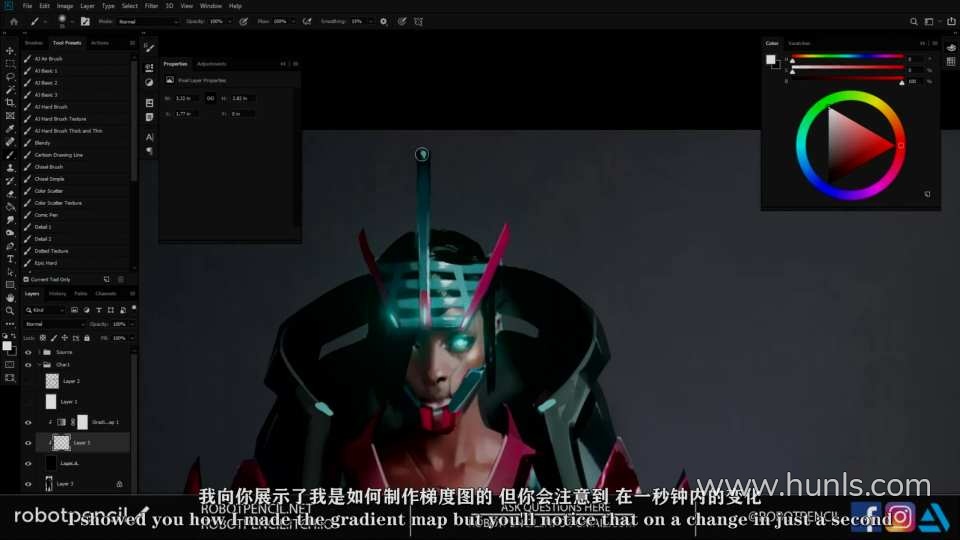Select the Rectangular Marquee tool
This screenshot has width=960, height=540.
point(10,64)
